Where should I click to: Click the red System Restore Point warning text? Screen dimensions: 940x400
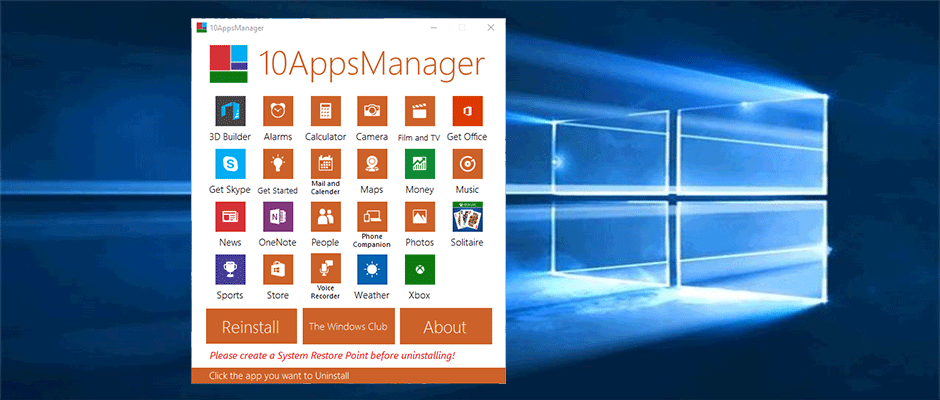point(332,356)
